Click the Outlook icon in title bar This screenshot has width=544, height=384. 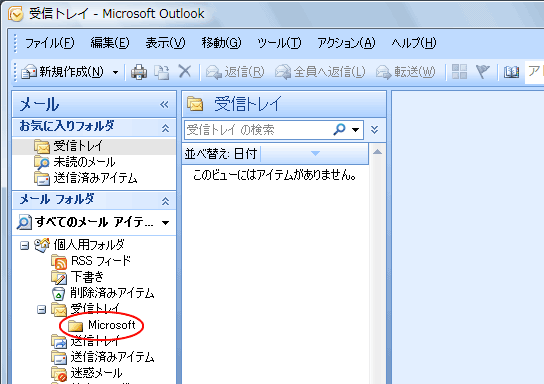[x=16, y=14]
